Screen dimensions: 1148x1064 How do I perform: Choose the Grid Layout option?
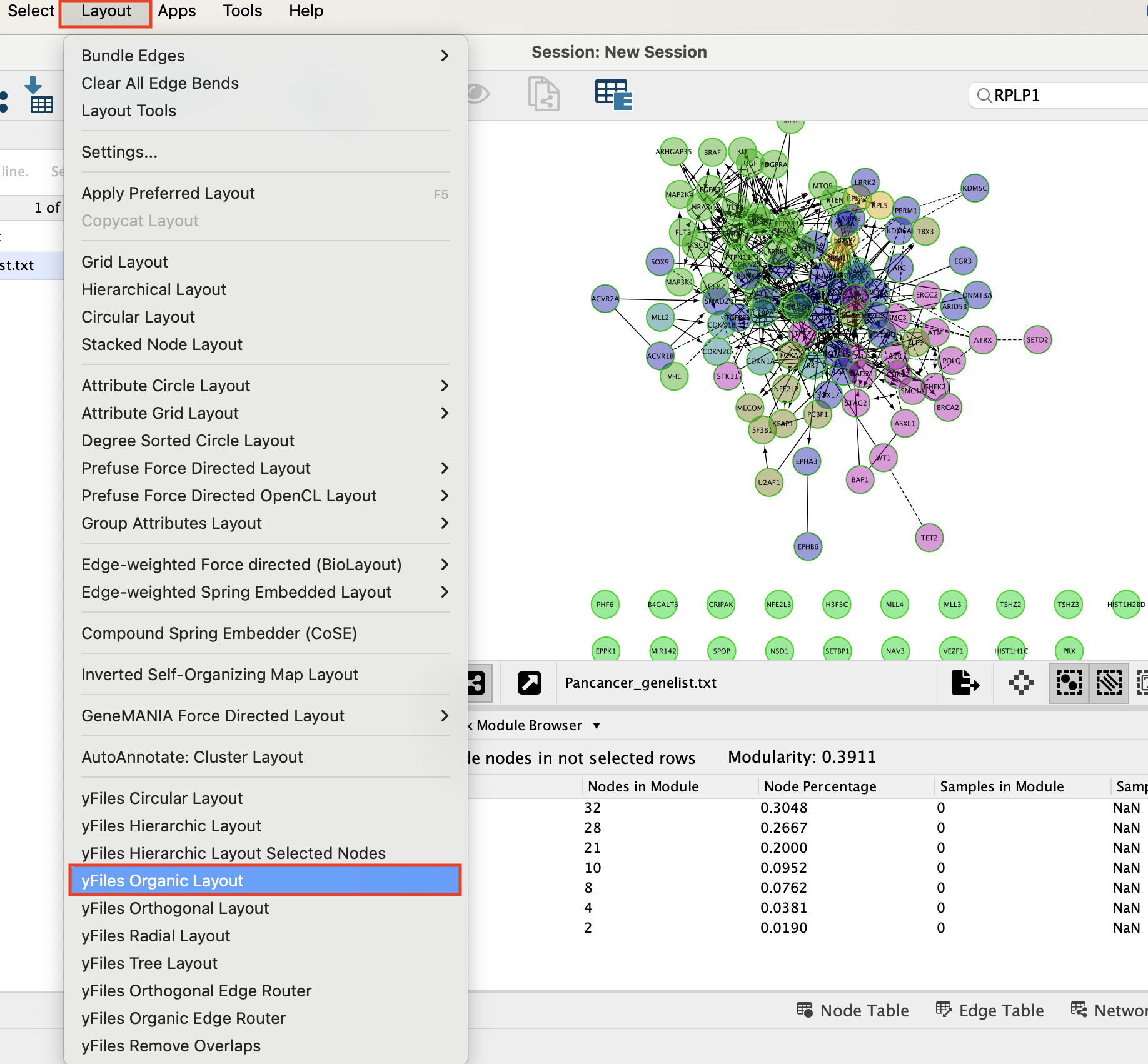[125, 262]
